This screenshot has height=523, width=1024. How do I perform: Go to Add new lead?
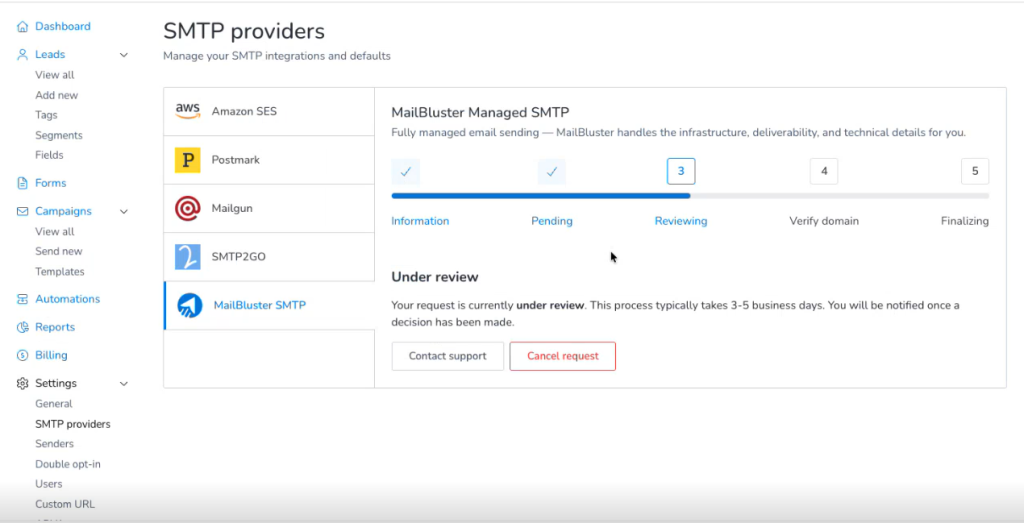tap(57, 95)
